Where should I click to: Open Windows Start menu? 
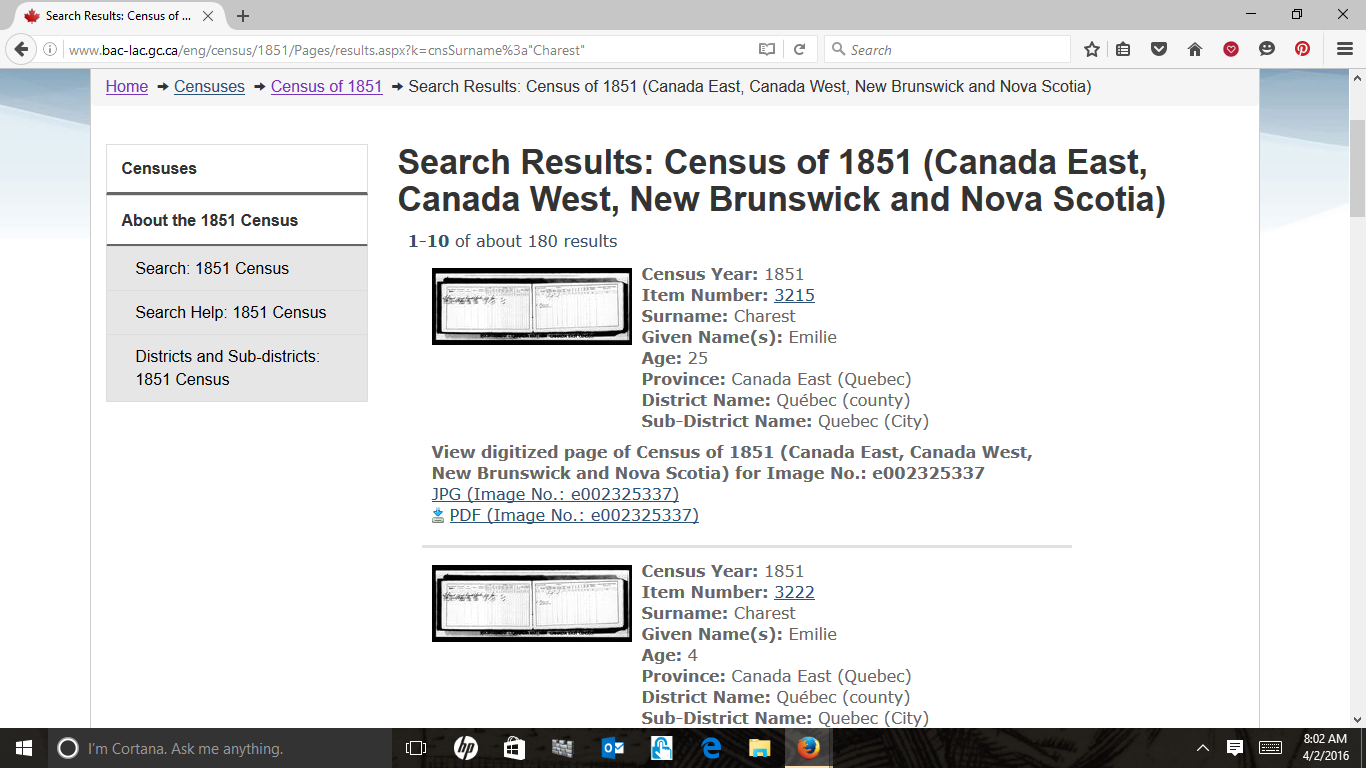24,748
